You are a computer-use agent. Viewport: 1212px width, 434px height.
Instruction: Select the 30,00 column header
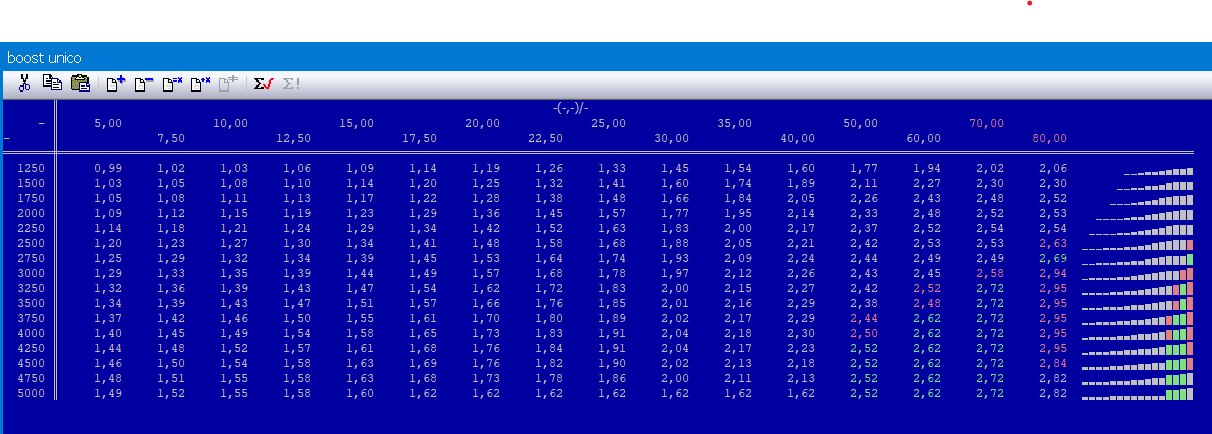coord(672,138)
